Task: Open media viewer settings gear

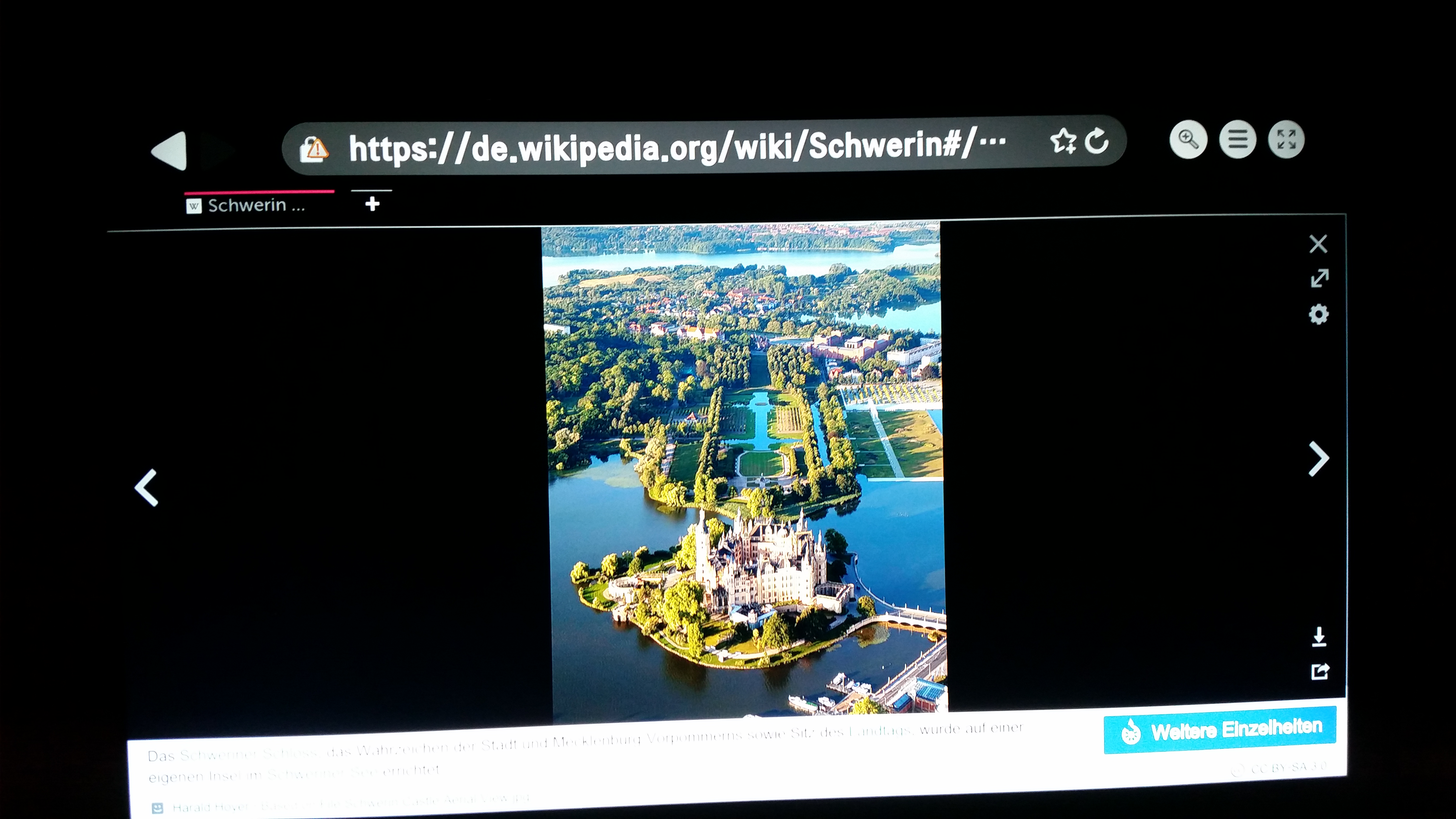Action: tap(1319, 314)
